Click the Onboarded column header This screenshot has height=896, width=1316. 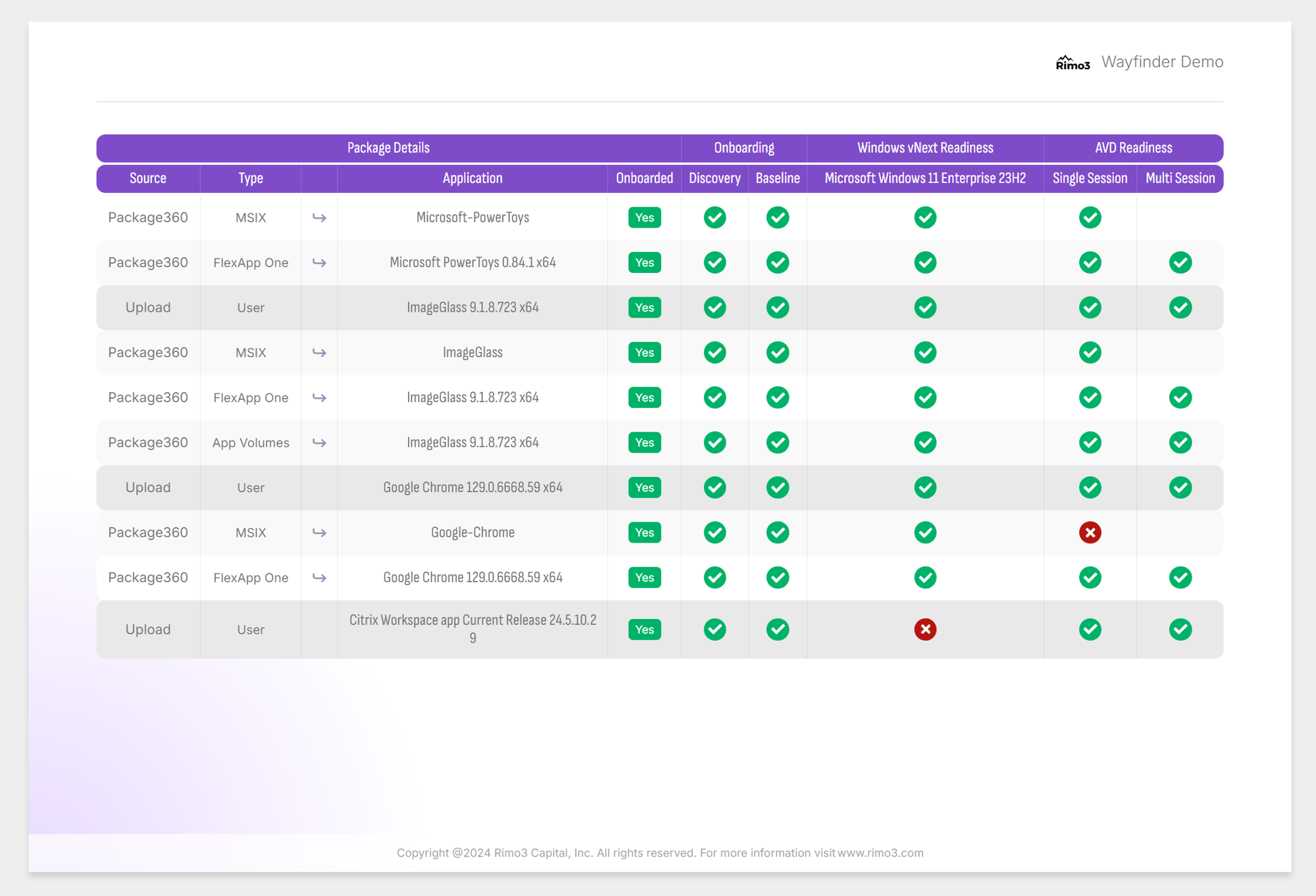[645, 178]
